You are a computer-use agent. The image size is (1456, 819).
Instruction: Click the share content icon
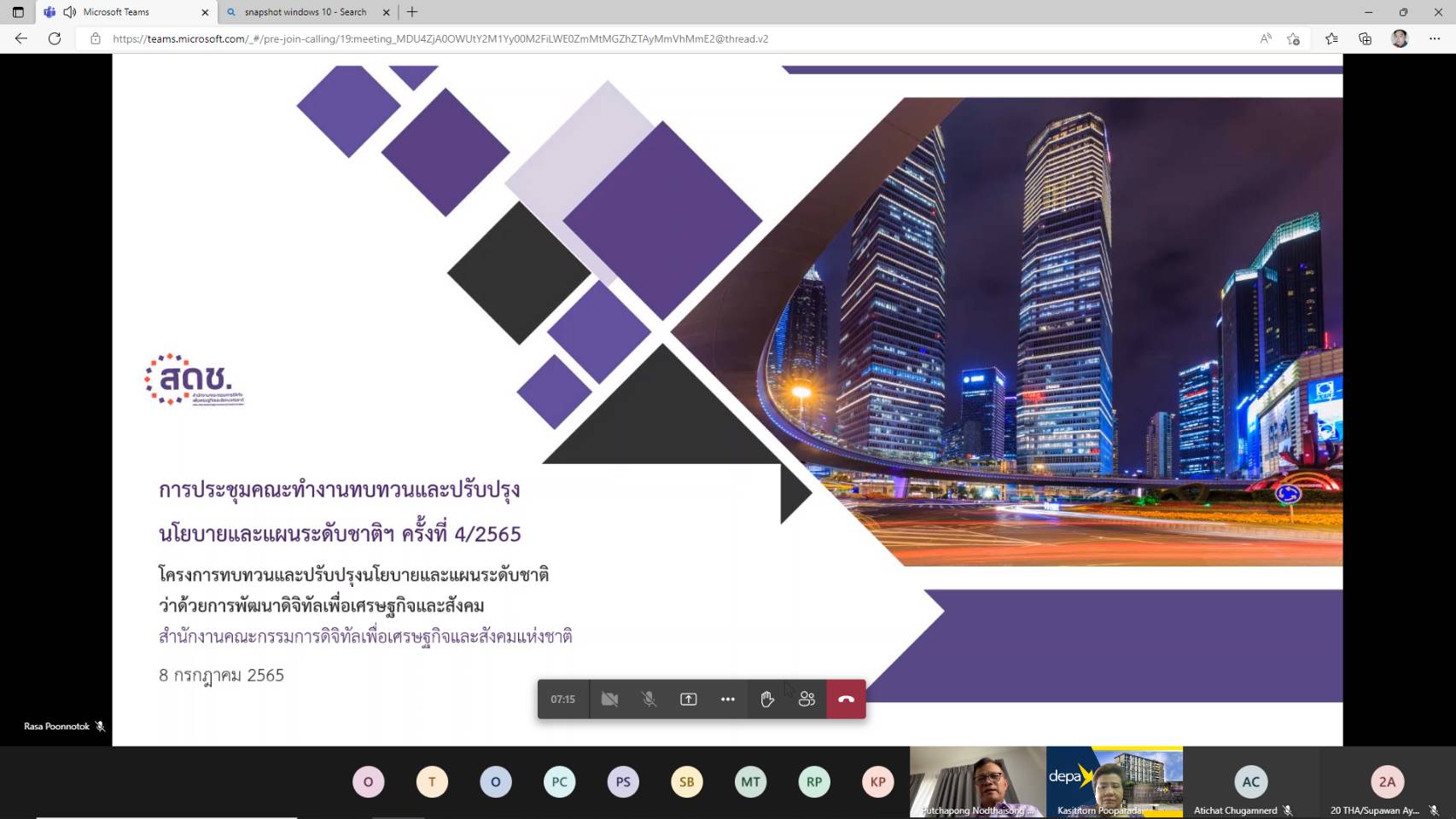pyautogui.click(x=688, y=699)
